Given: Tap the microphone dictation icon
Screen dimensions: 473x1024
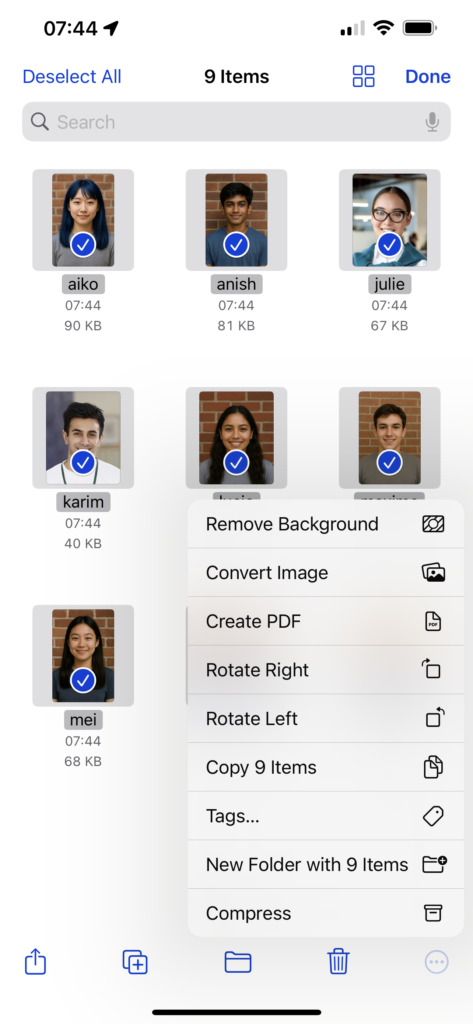Looking at the screenshot, I should tap(432, 122).
